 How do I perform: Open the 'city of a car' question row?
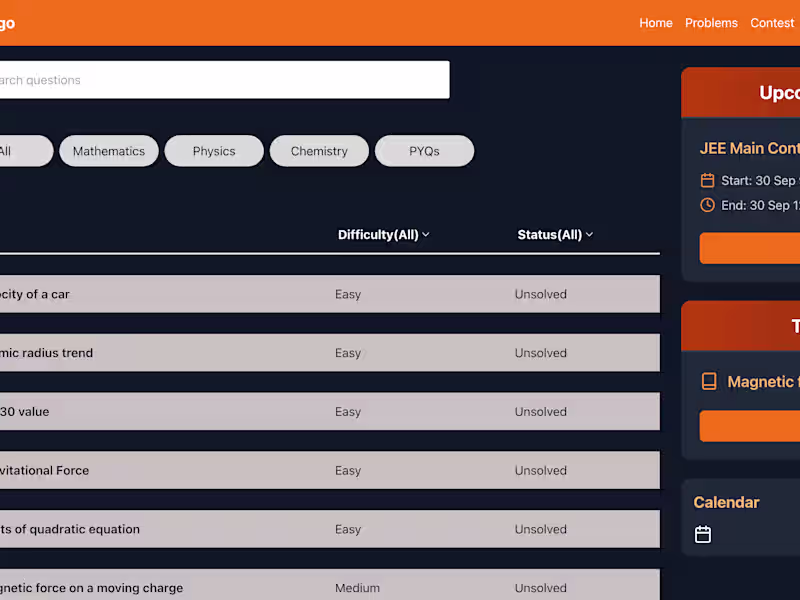click(330, 294)
